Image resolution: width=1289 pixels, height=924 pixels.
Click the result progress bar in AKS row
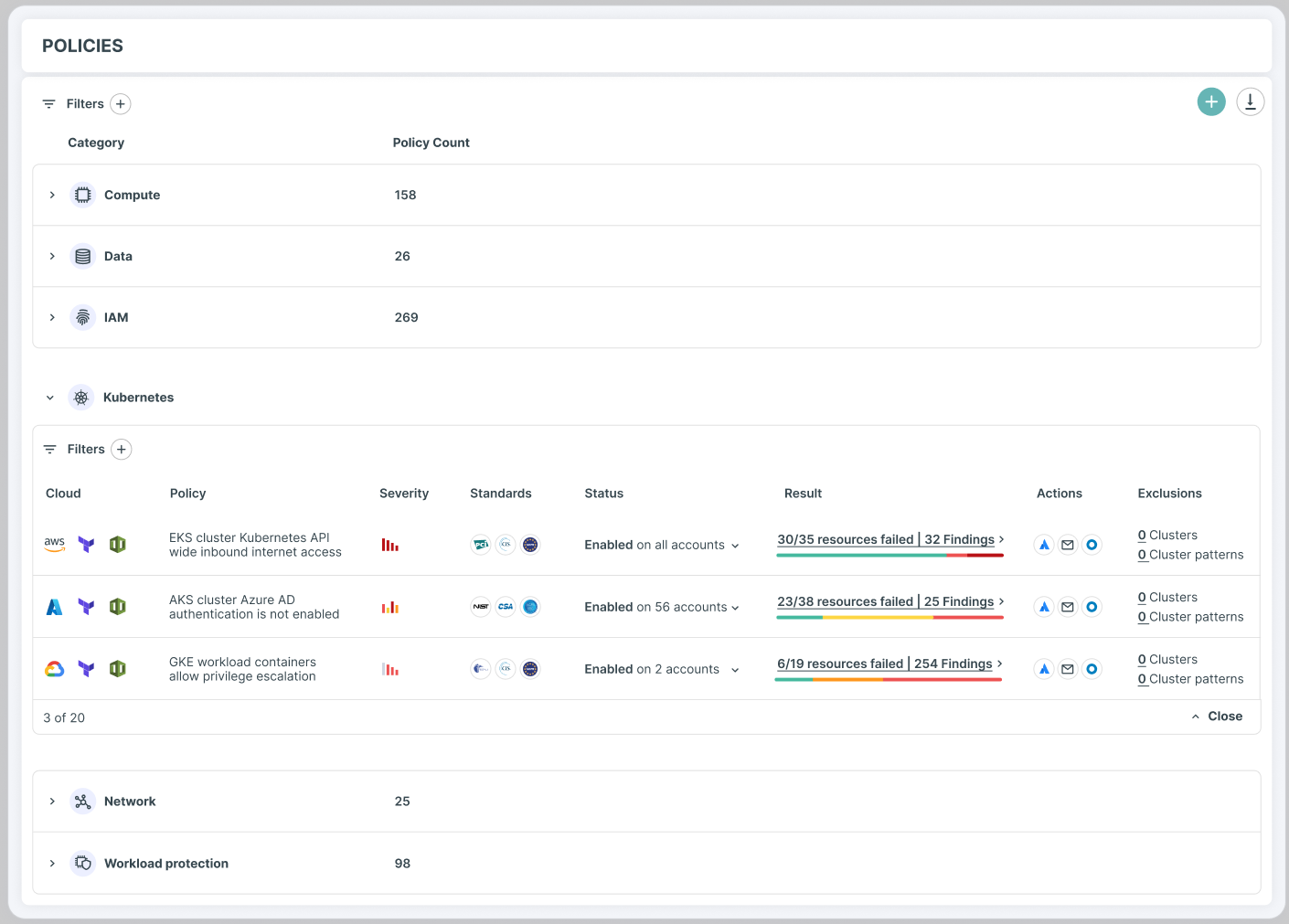click(x=890, y=618)
